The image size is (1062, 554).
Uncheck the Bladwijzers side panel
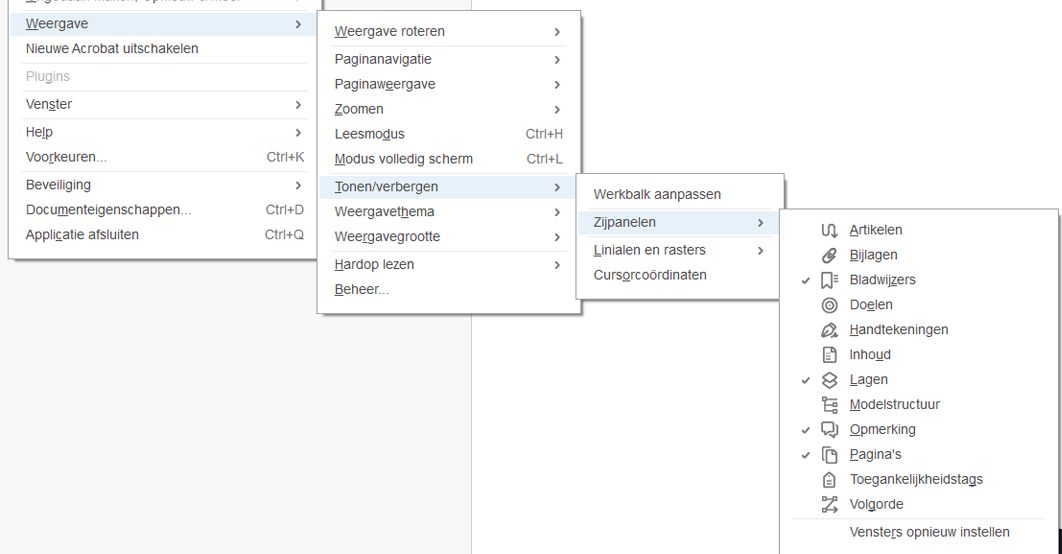tap(882, 280)
